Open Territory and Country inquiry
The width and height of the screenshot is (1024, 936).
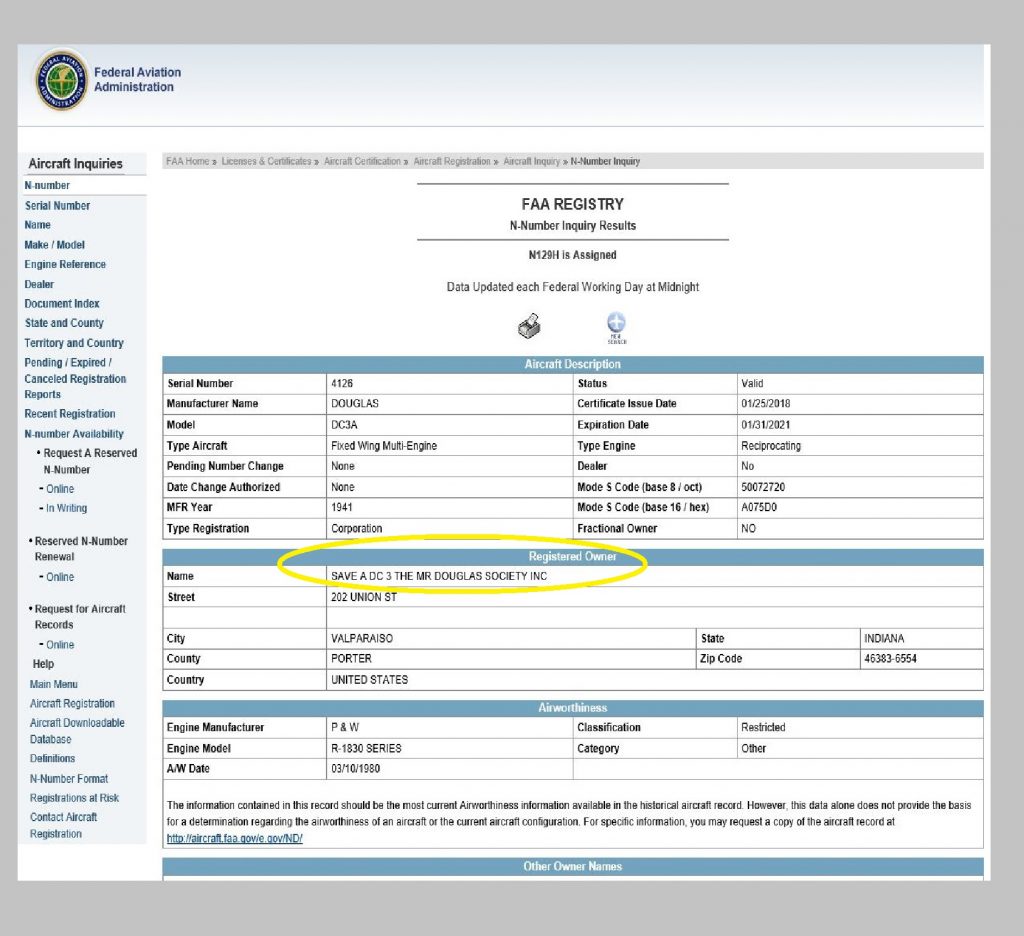[74, 343]
